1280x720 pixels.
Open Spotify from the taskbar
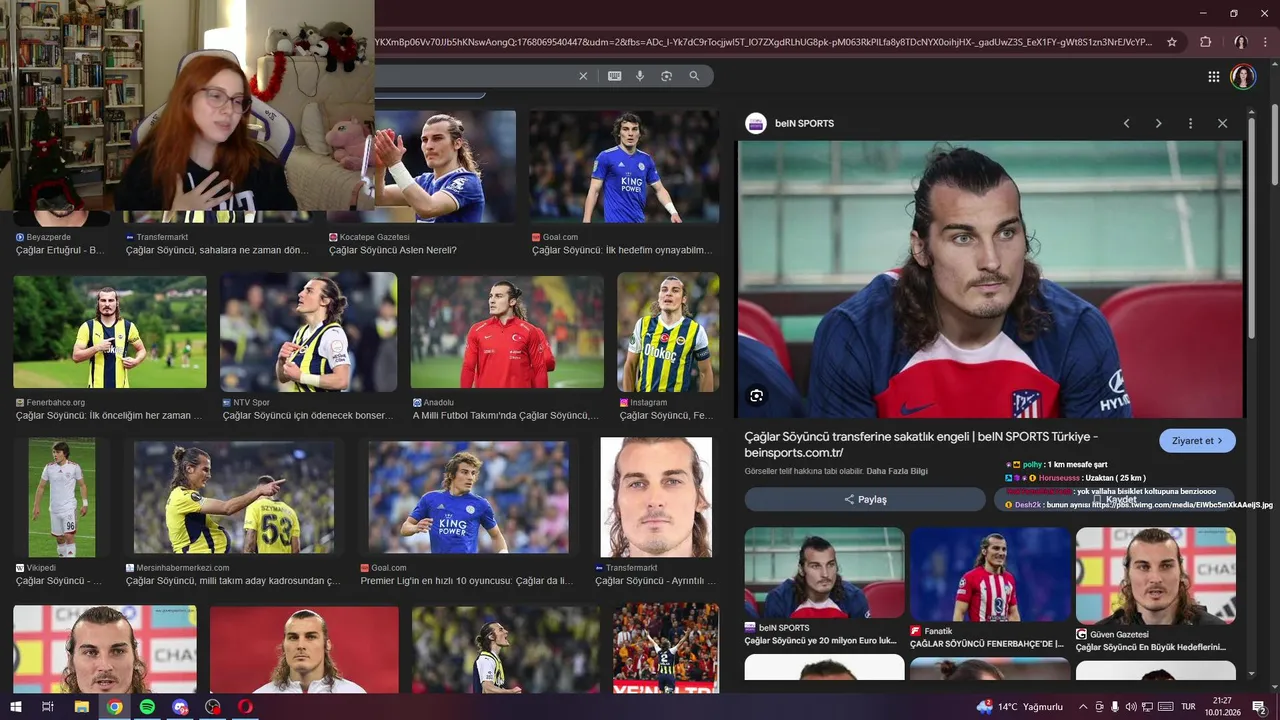pos(147,707)
